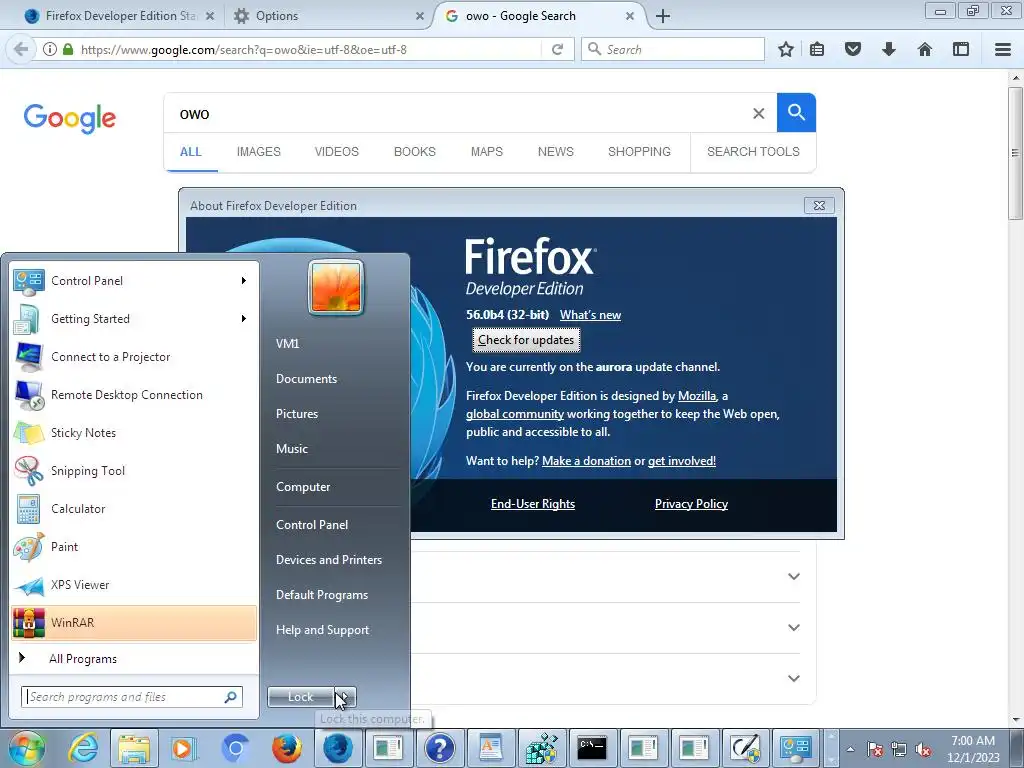The height and width of the screenshot is (768, 1024).
Task: Open Sticky Notes from Start menu
Action: [134, 432]
